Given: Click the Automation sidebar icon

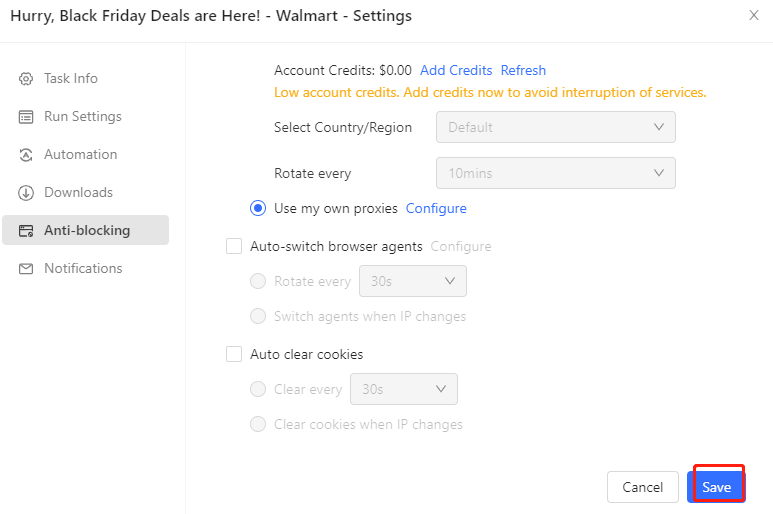Looking at the screenshot, I should (26, 155).
